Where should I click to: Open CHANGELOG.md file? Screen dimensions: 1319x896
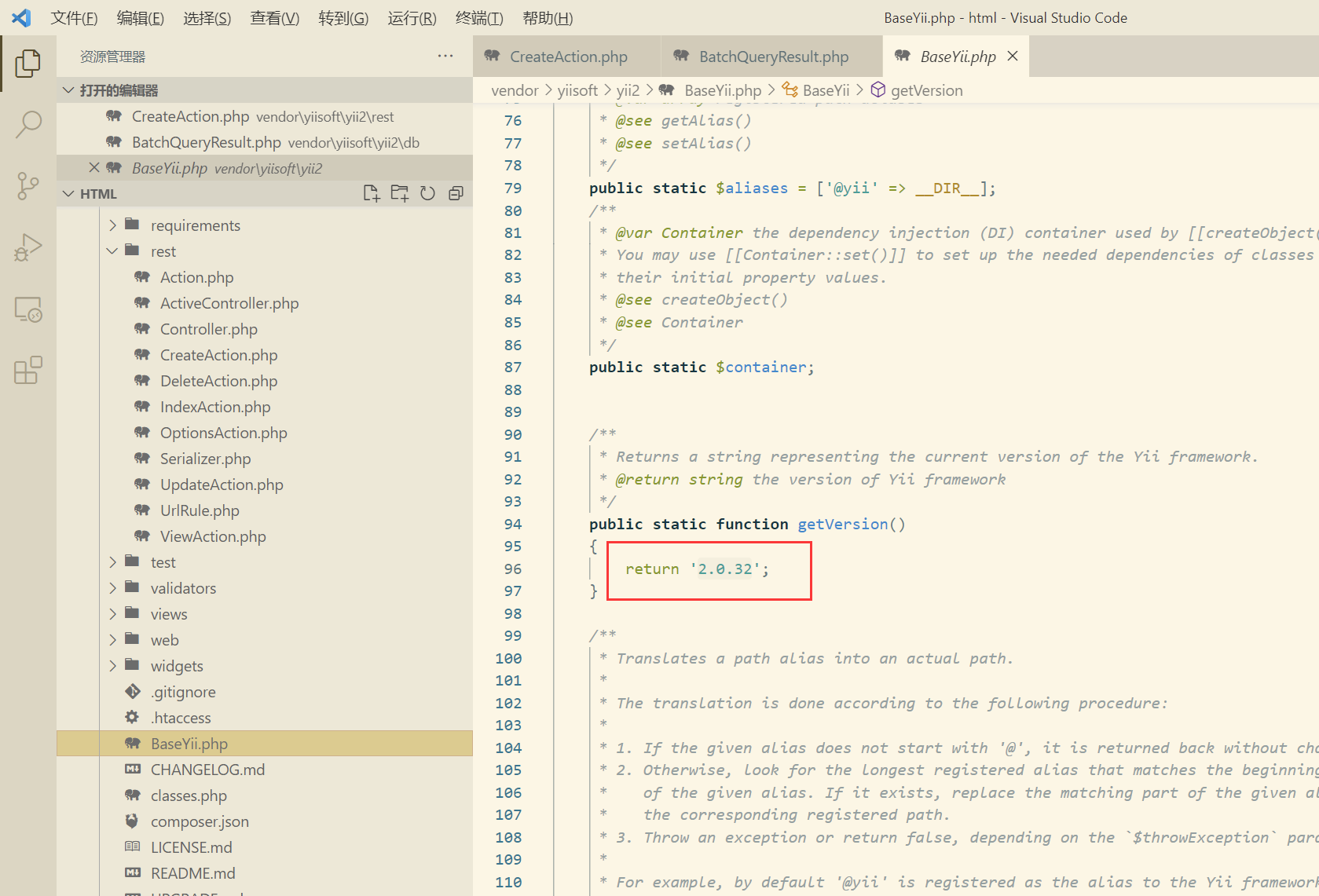(x=207, y=770)
